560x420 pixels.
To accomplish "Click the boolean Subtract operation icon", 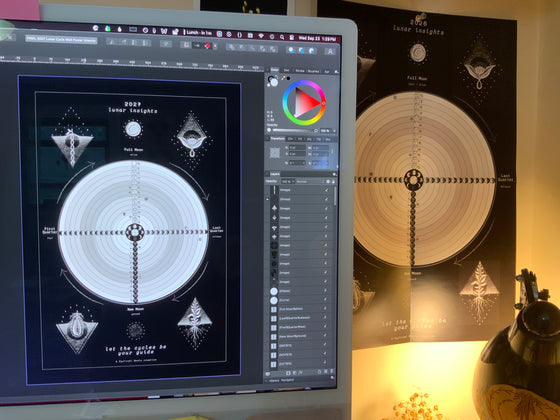I will [x=241, y=48].
